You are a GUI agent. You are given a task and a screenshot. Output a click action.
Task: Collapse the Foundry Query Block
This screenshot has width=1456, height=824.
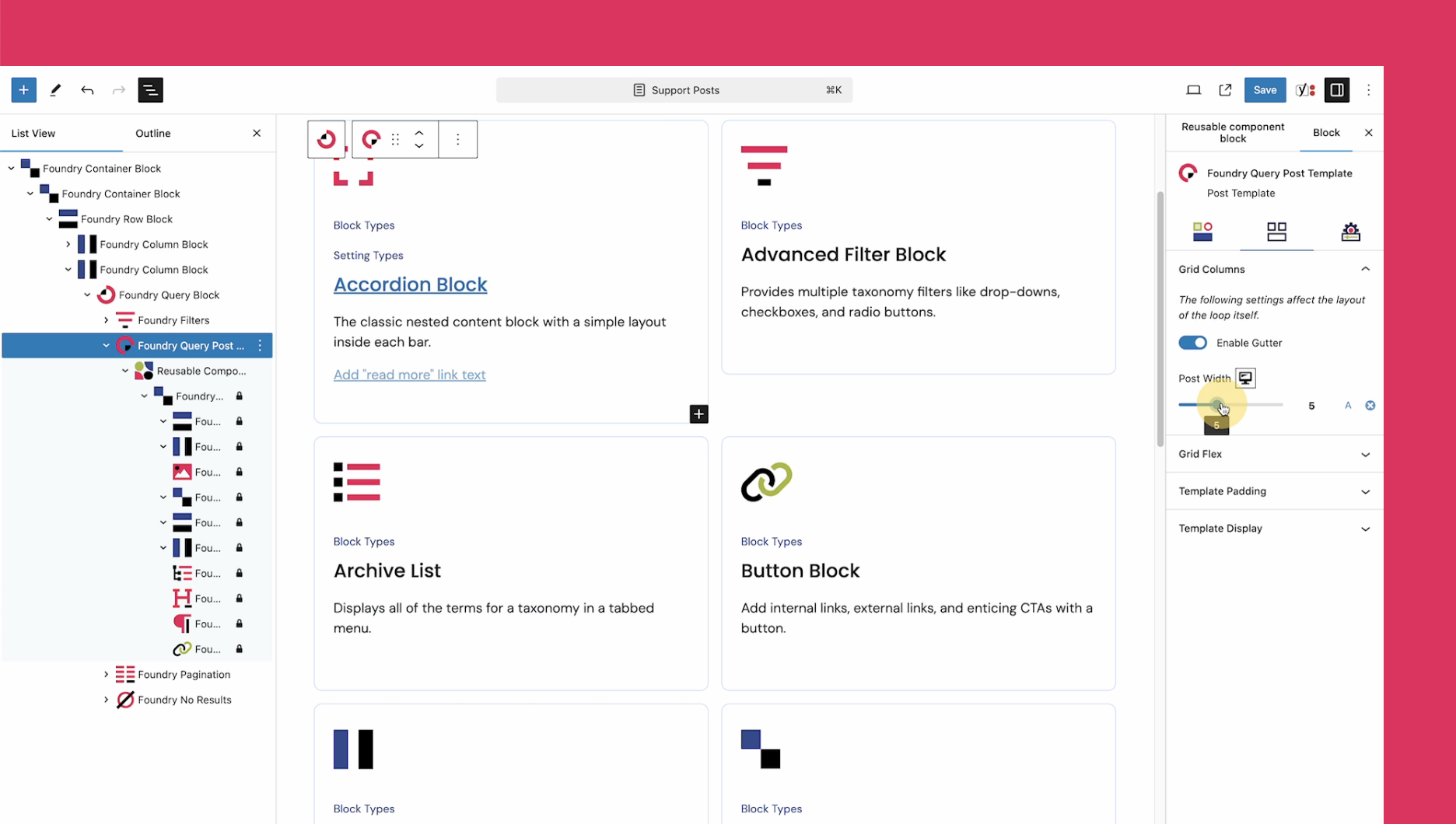(87, 295)
